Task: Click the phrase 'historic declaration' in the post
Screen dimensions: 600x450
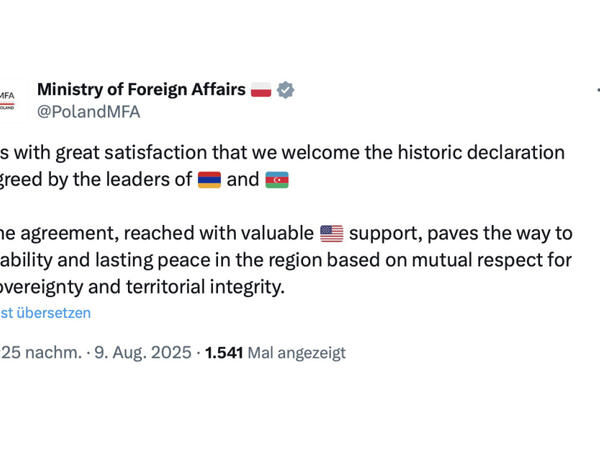Action: (x=481, y=153)
